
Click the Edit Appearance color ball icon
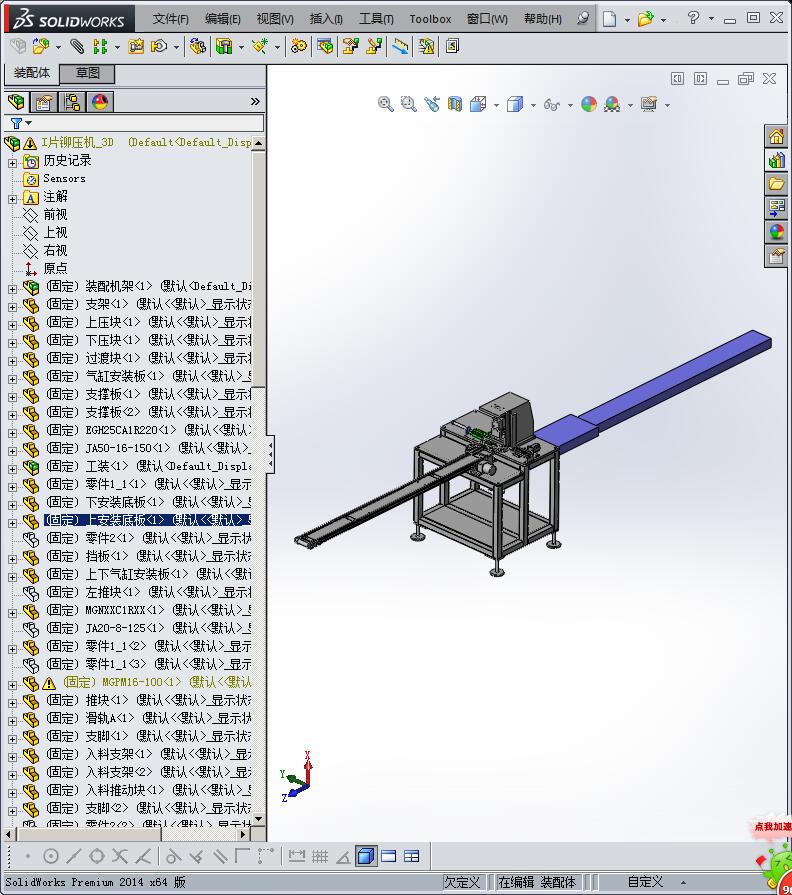click(589, 104)
